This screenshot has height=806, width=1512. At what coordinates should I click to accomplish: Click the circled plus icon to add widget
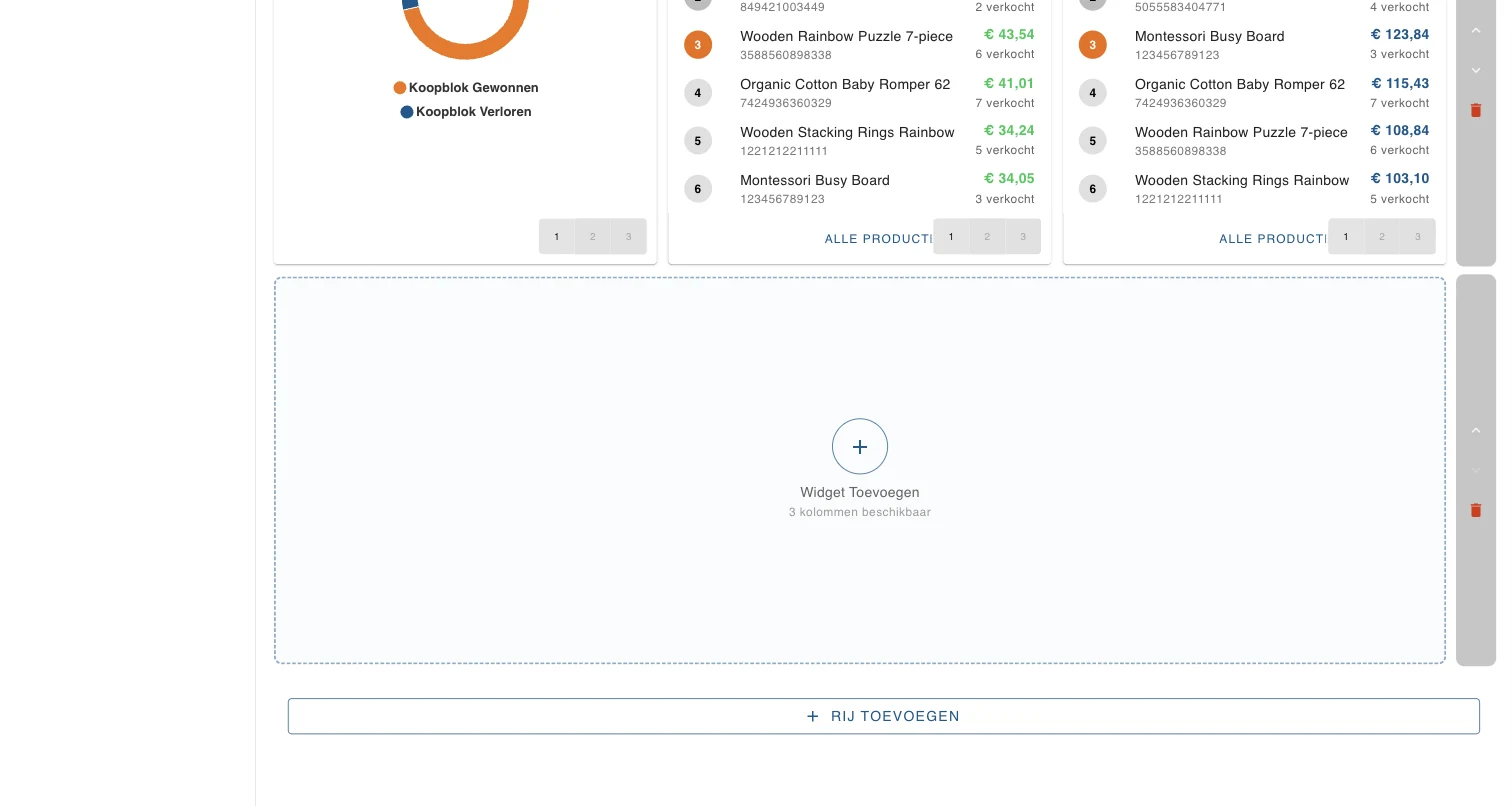pos(860,446)
